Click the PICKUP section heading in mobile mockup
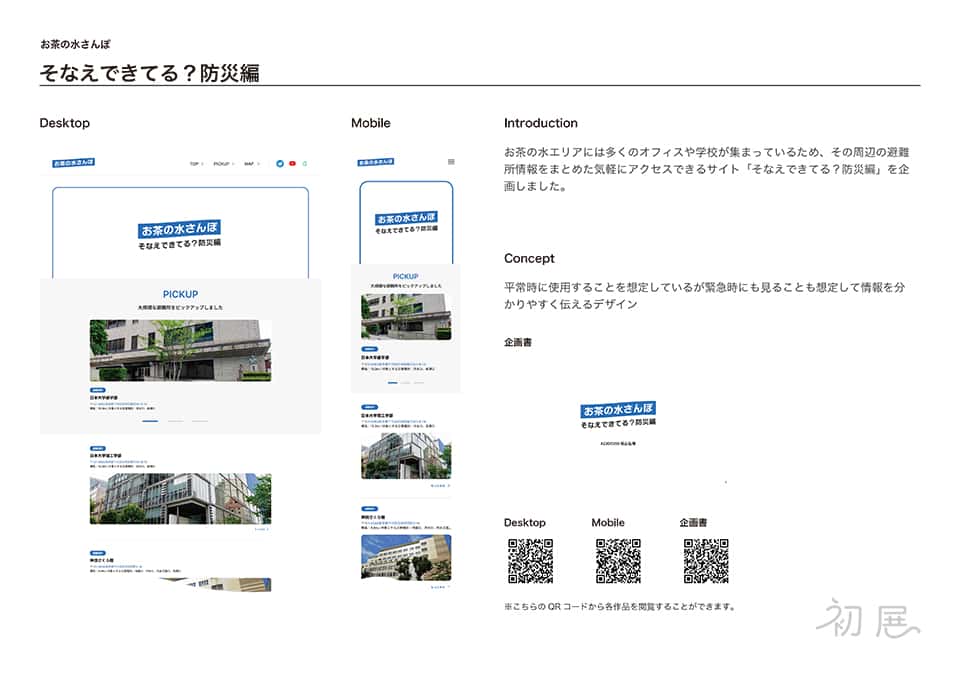Image resolution: width=960 pixels, height=678 pixels. tap(405, 276)
